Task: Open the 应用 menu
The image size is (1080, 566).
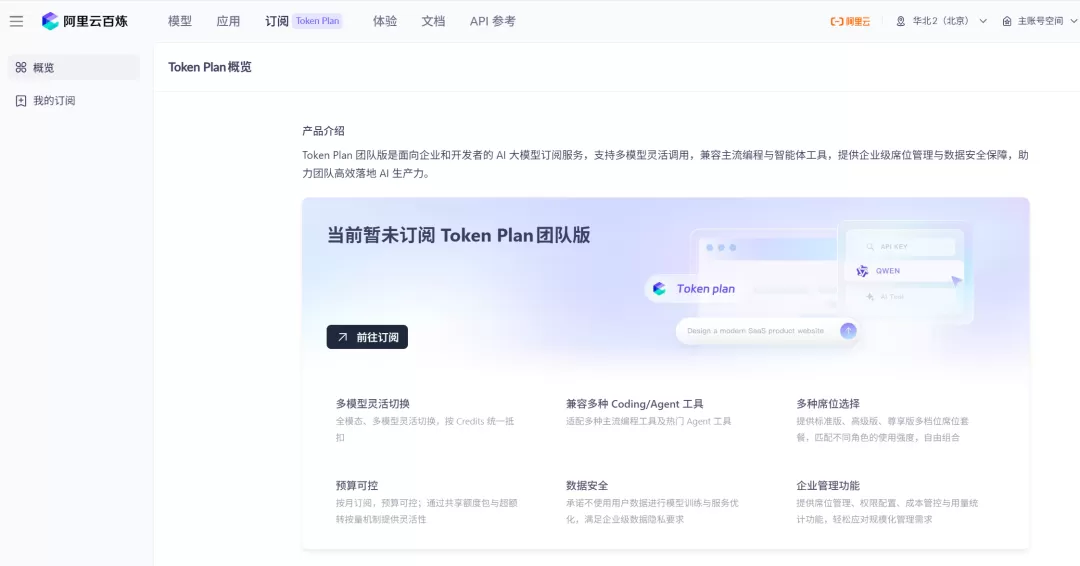Action: click(228, 21)
